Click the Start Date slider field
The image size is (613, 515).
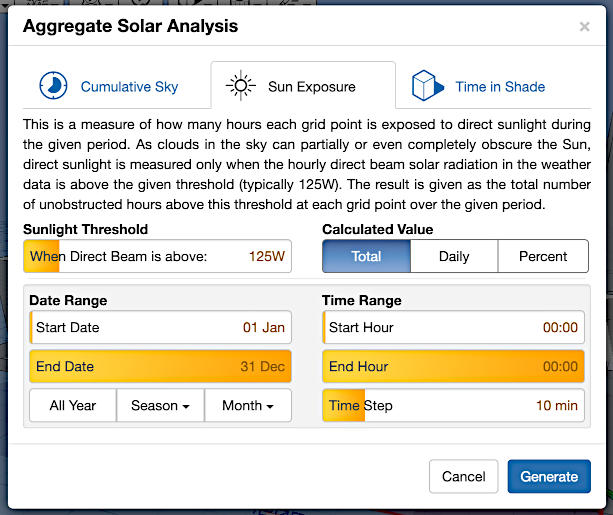[x=160, y=327]
